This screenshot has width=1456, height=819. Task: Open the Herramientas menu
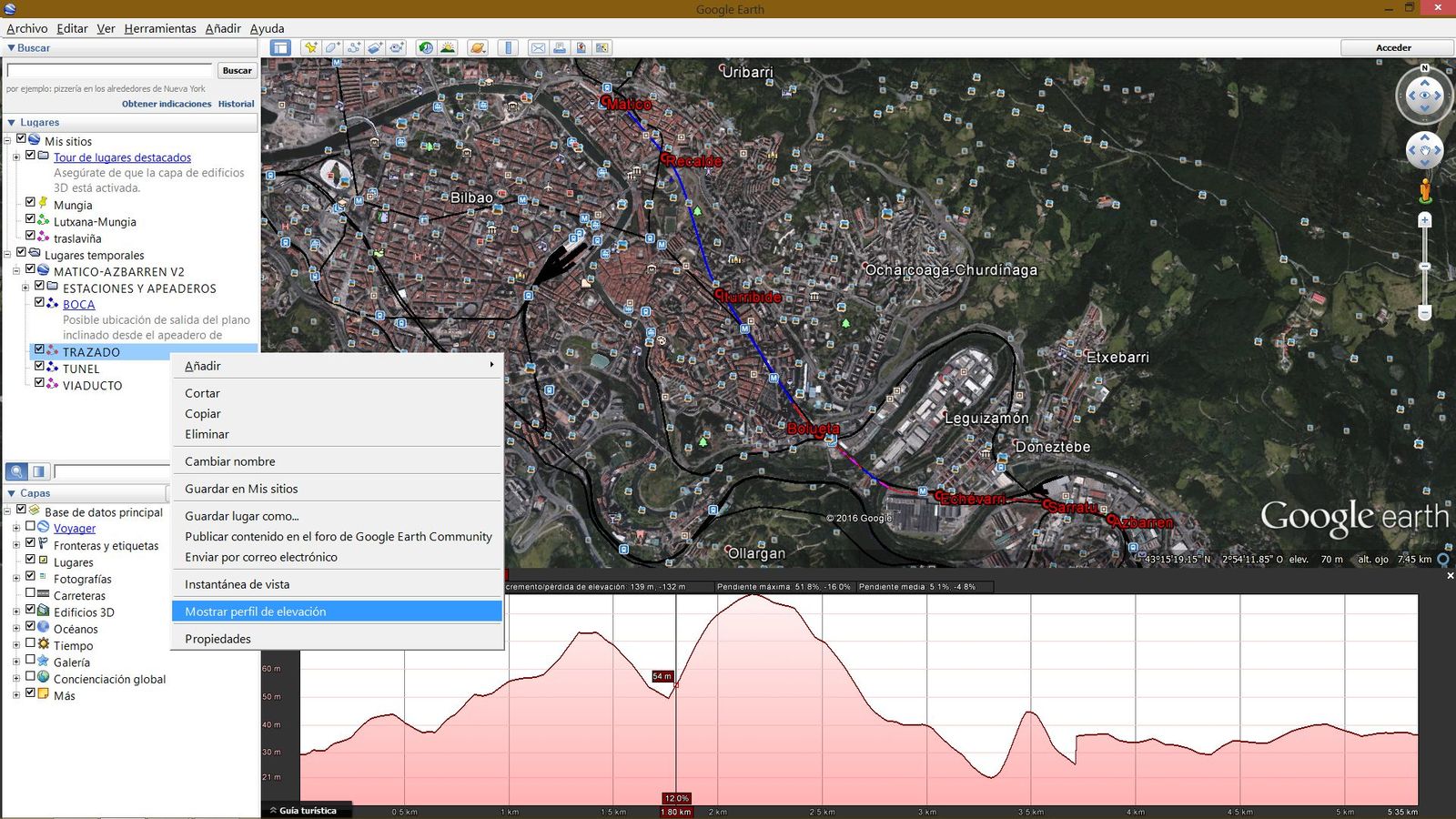(x=160, y=28)
